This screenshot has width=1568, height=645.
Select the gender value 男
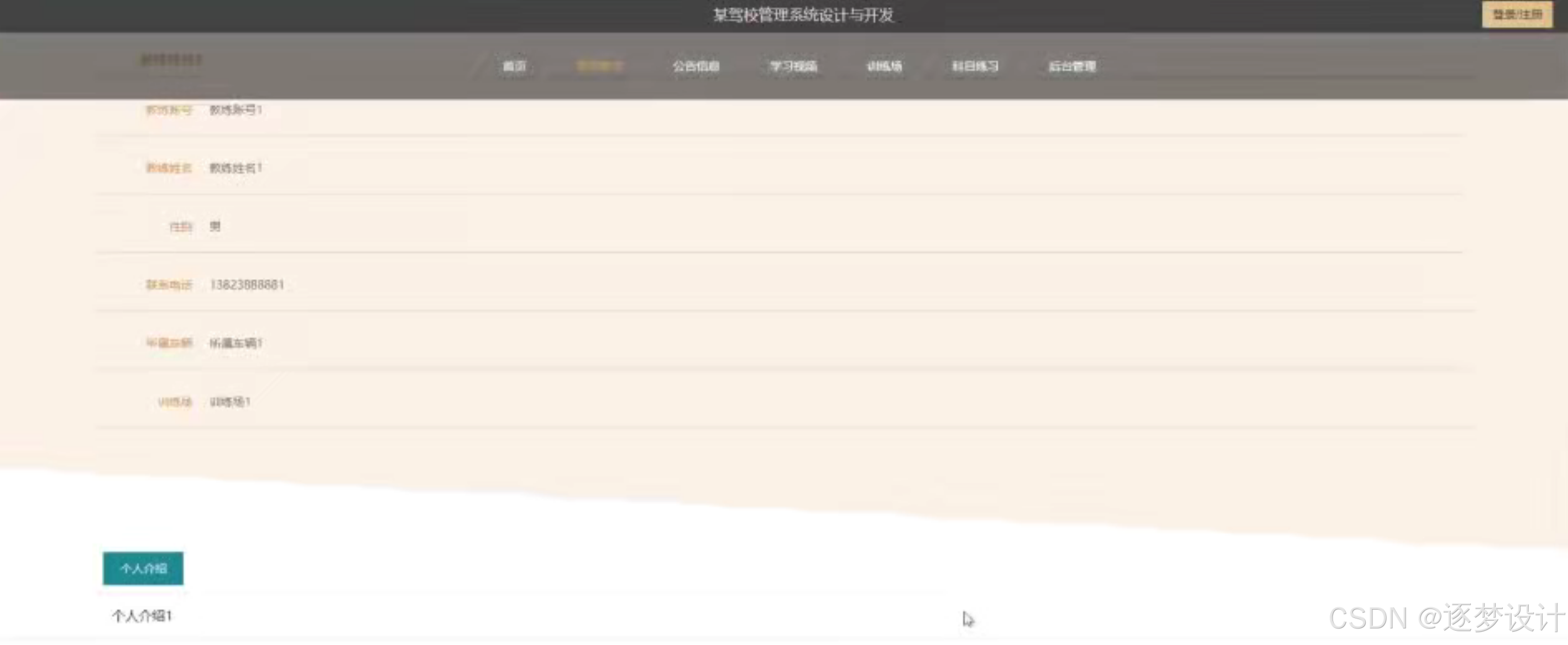coord(215,226)
